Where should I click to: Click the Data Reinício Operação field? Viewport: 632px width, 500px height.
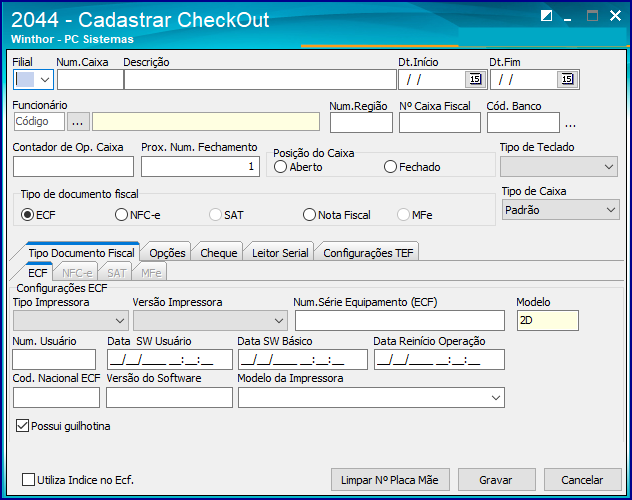point(439,359)
